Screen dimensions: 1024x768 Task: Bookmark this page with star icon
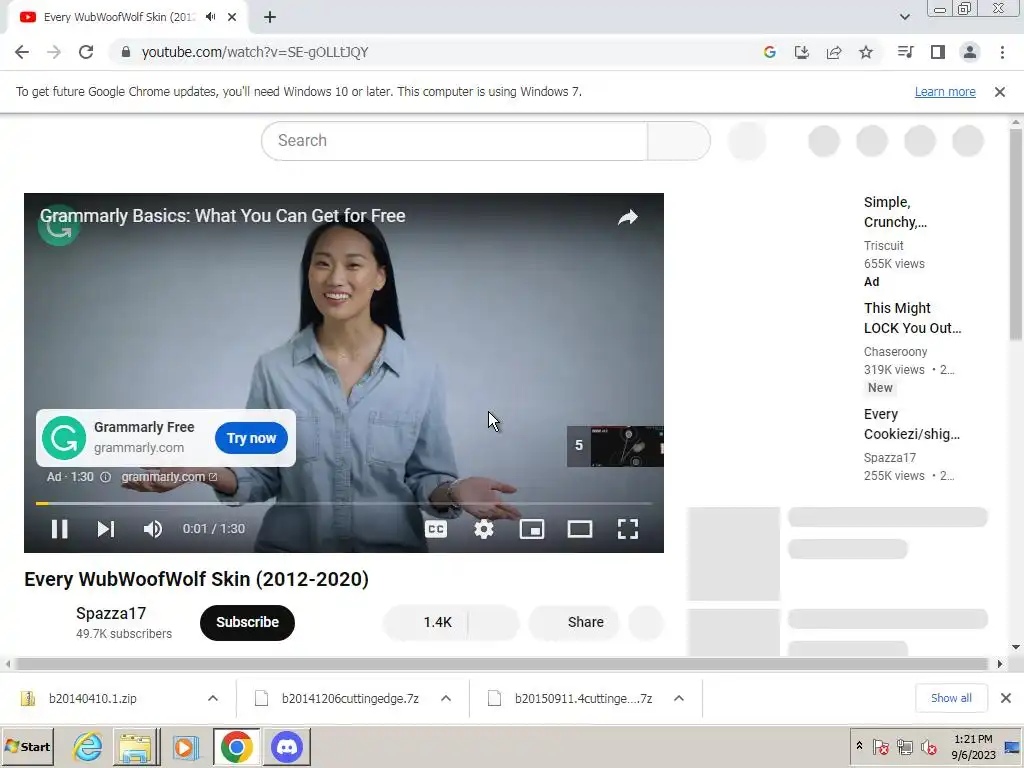[866, 52]
